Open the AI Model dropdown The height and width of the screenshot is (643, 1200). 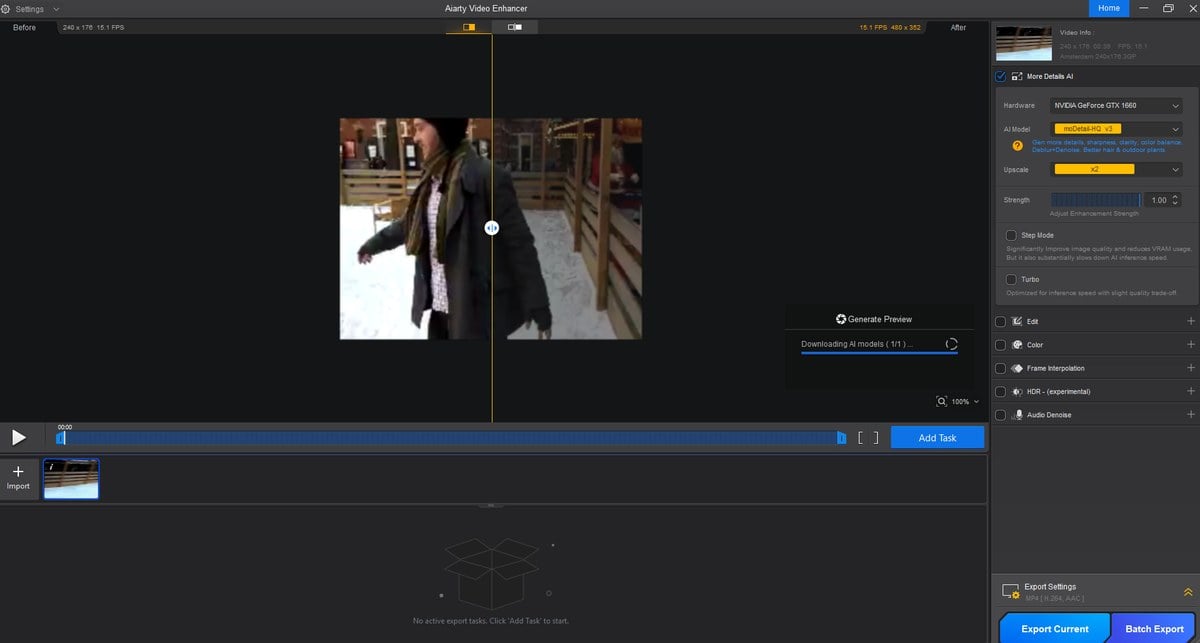coord(1117,129)
